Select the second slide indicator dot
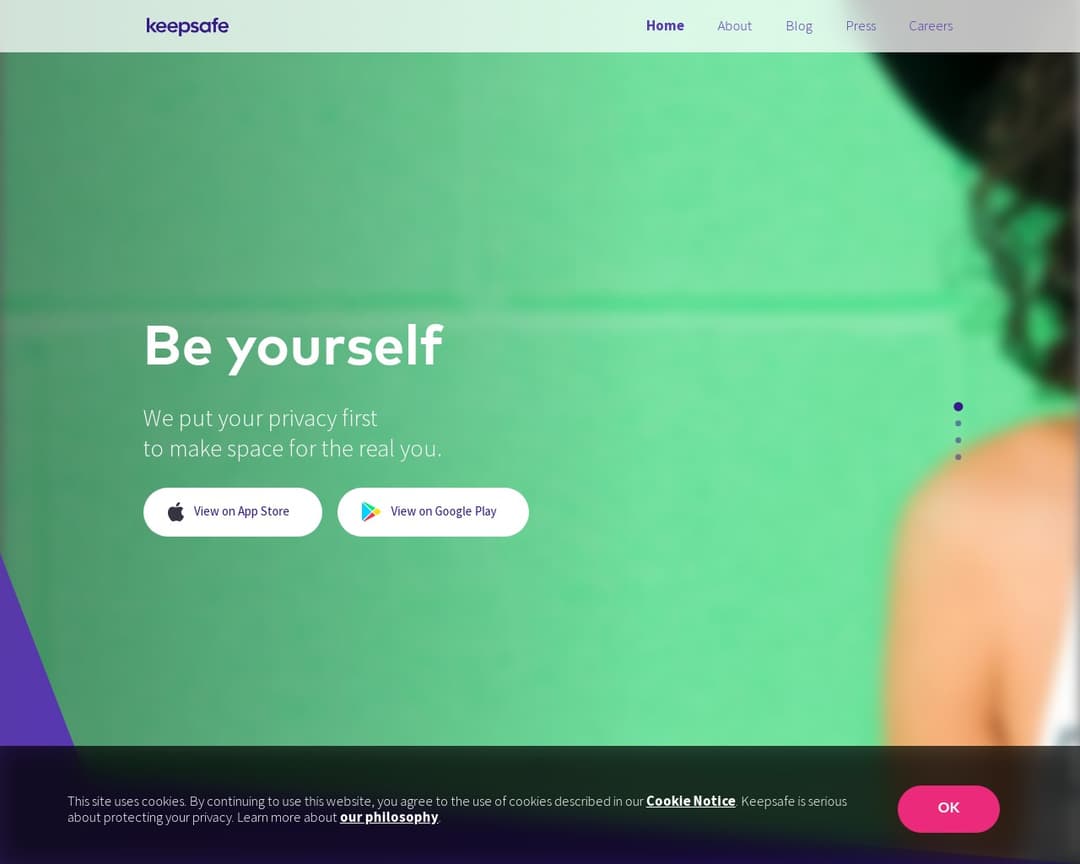 [958, 423]
